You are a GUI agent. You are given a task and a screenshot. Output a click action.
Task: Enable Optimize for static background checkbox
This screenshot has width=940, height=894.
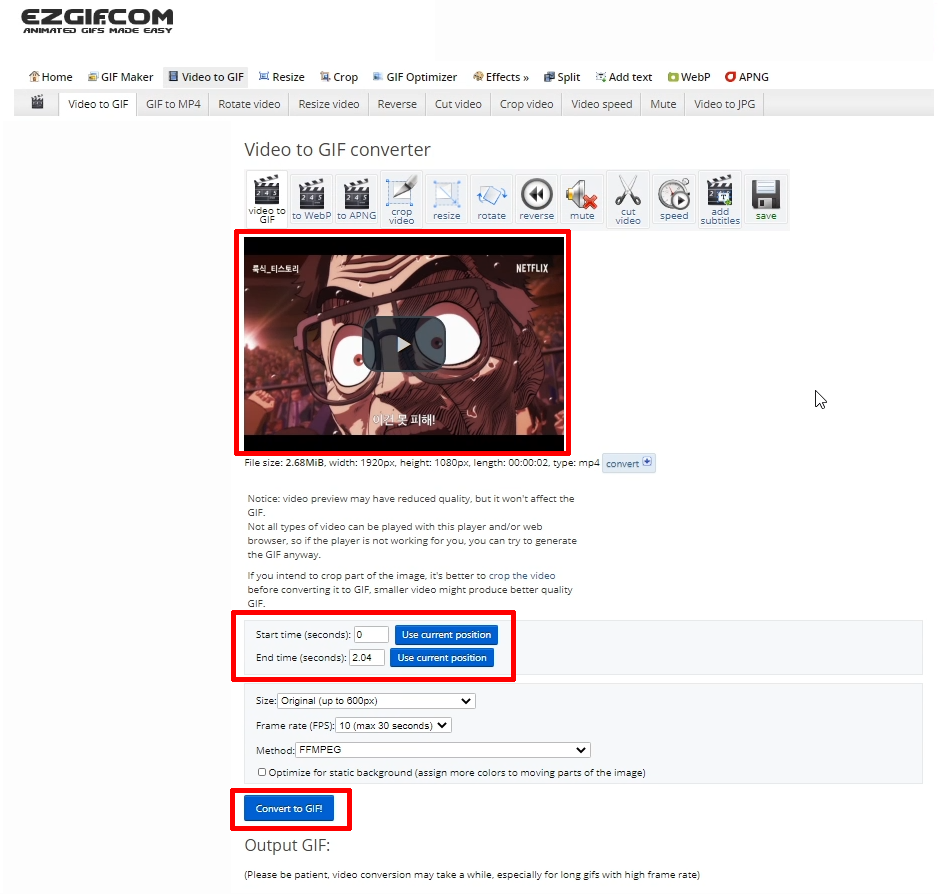[262, 772]
